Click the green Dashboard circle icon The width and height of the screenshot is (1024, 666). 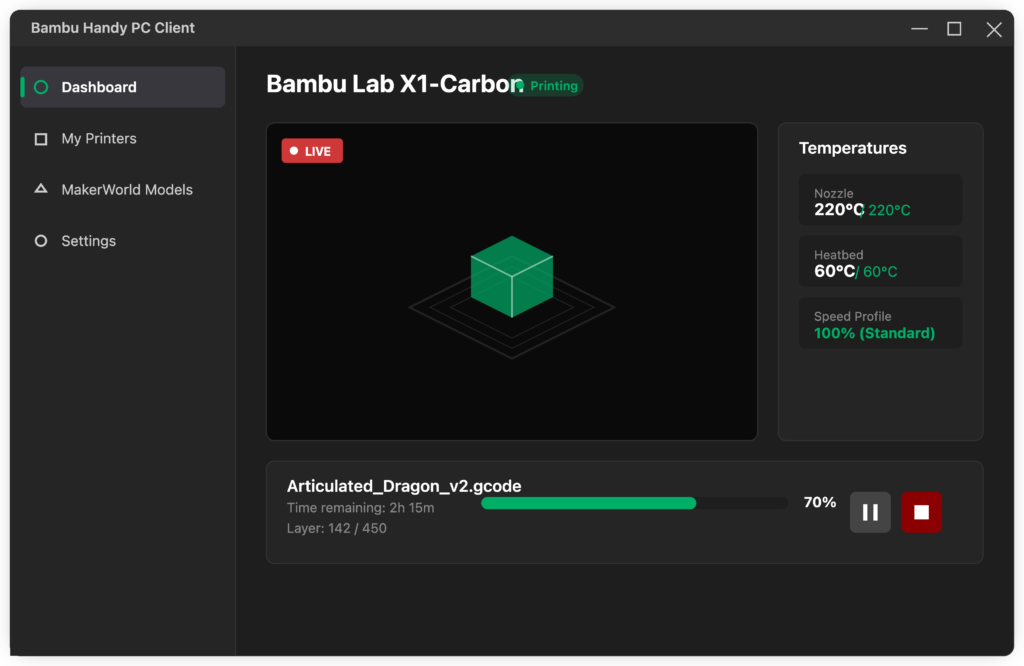41,87
